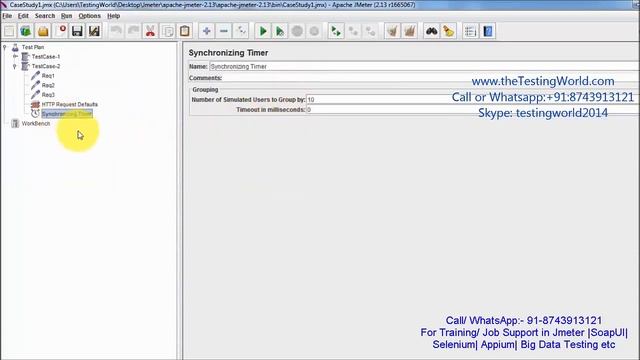Viewport: 640px width, 360px height.
Task: Click the Clear All results icon
Action: pyautogui.click(x=409, y=31)
